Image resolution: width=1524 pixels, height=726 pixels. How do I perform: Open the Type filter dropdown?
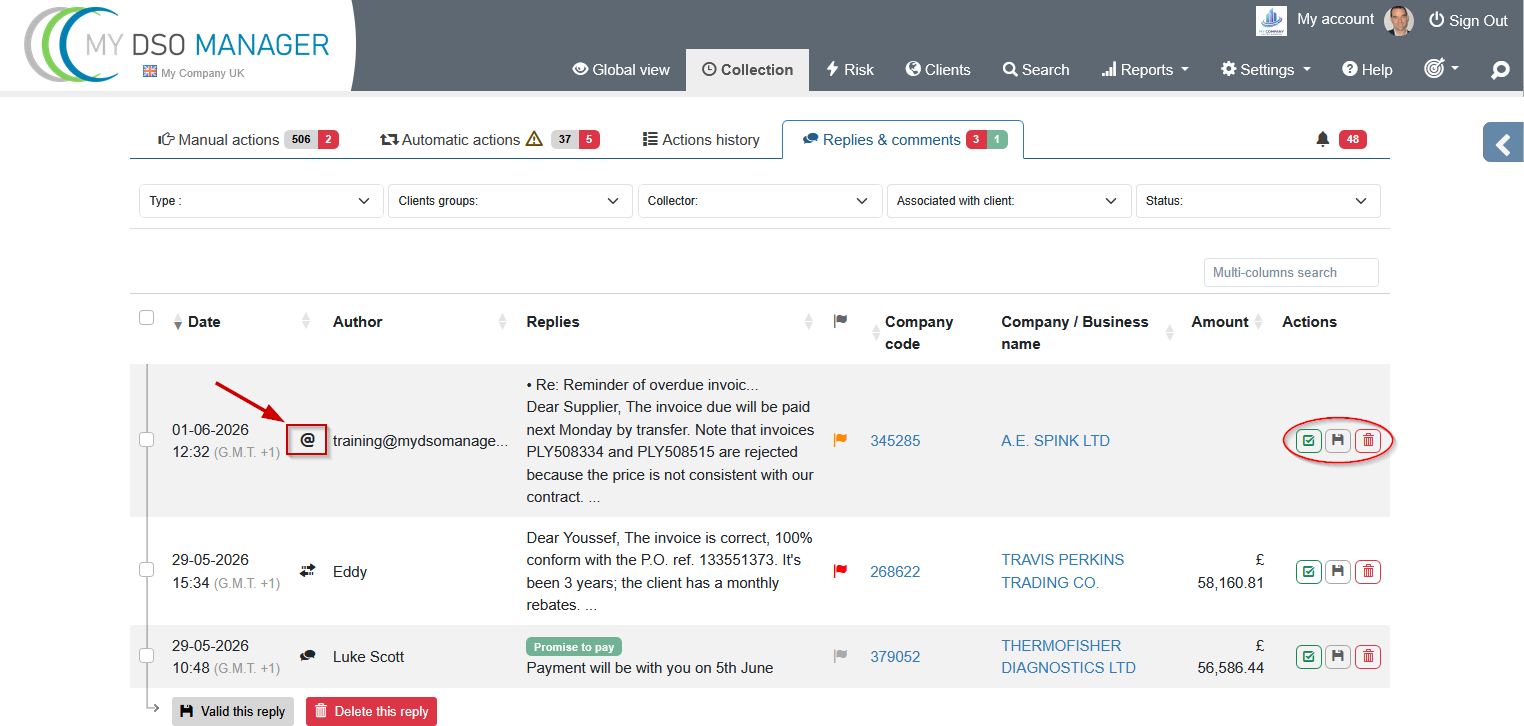pyautogui.click(x=261, y=201)
